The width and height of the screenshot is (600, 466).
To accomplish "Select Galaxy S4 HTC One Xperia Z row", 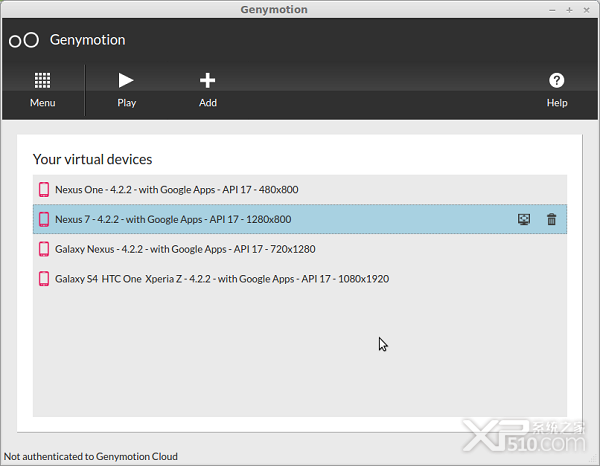I will (300, 279).
